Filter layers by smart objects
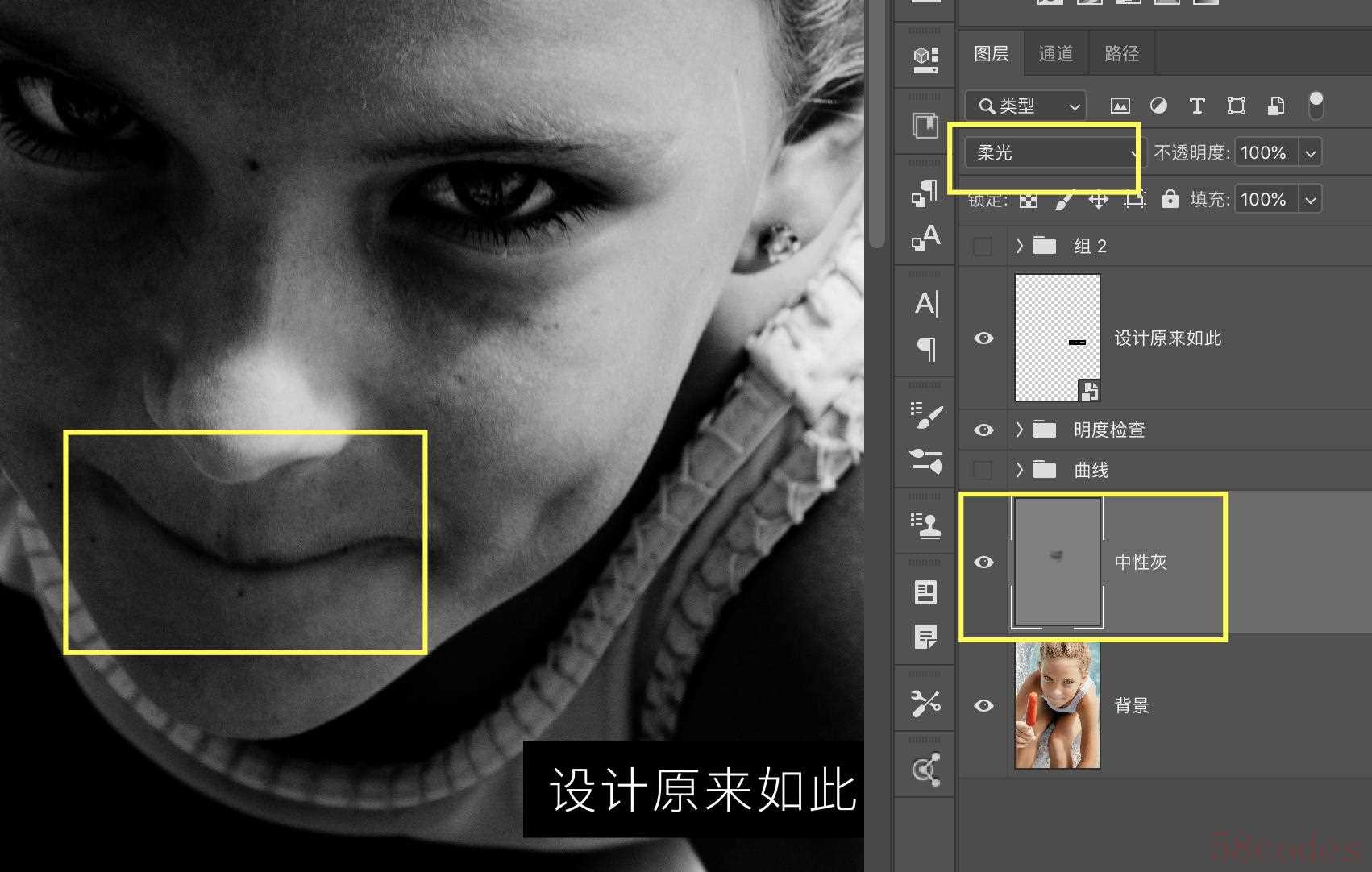 pyautogui.click(x=1275, y=106)
